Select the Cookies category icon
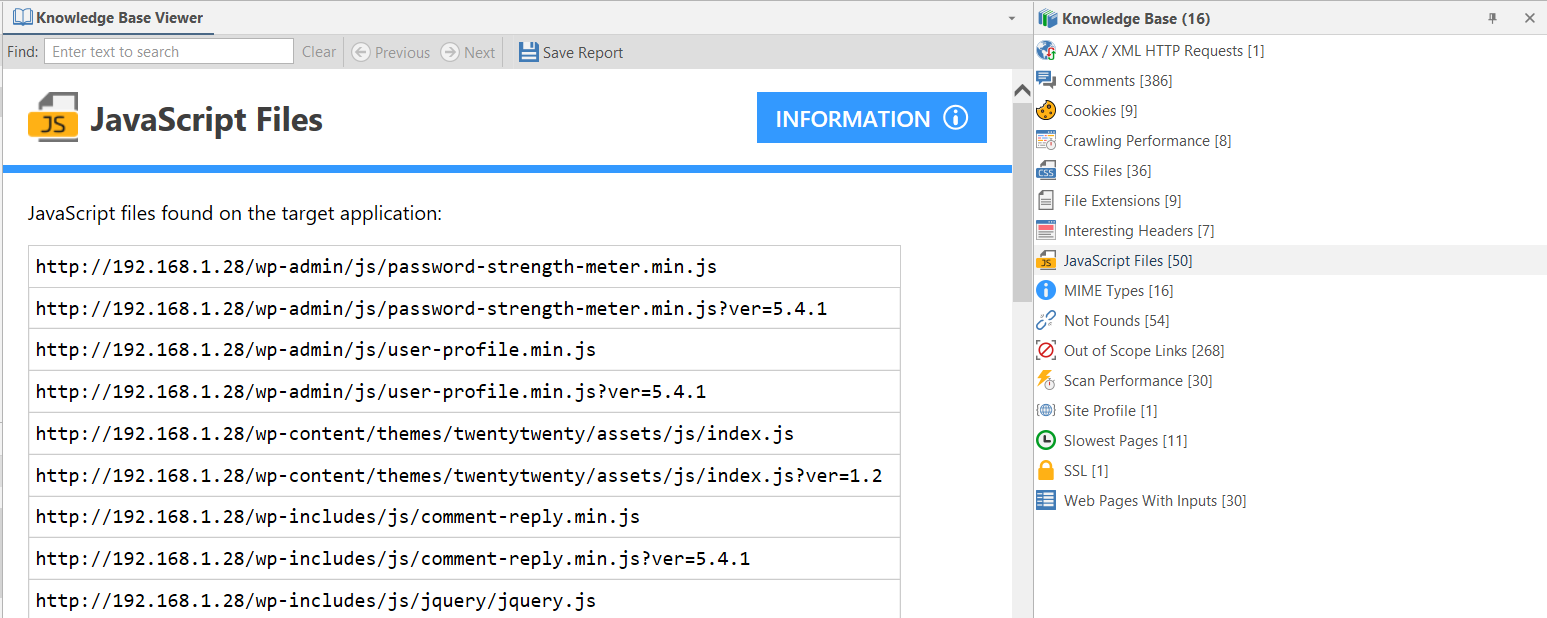Screen dimensions: 1547x618 tap(1045, 110)
